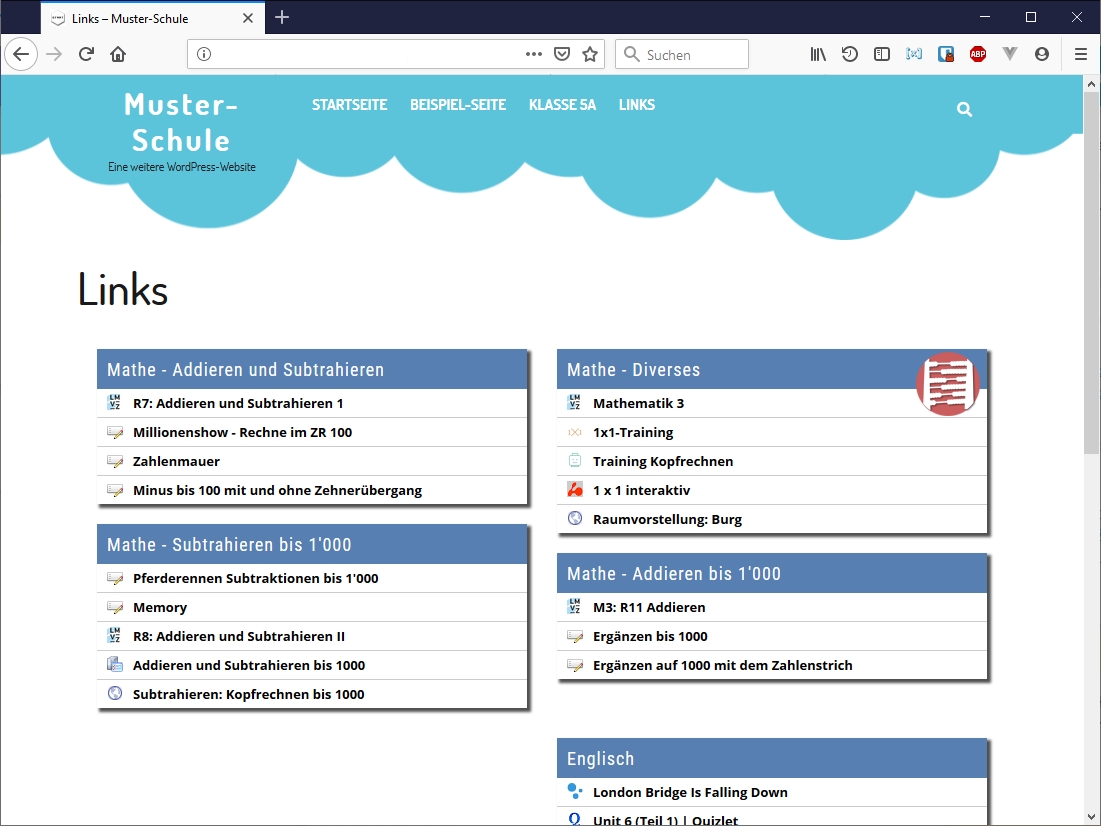Viewport: 1101px width, 826px height.
Task: Click the Mathe - Addieren und Subtrahieren header
Action: [x=312, y=369]
